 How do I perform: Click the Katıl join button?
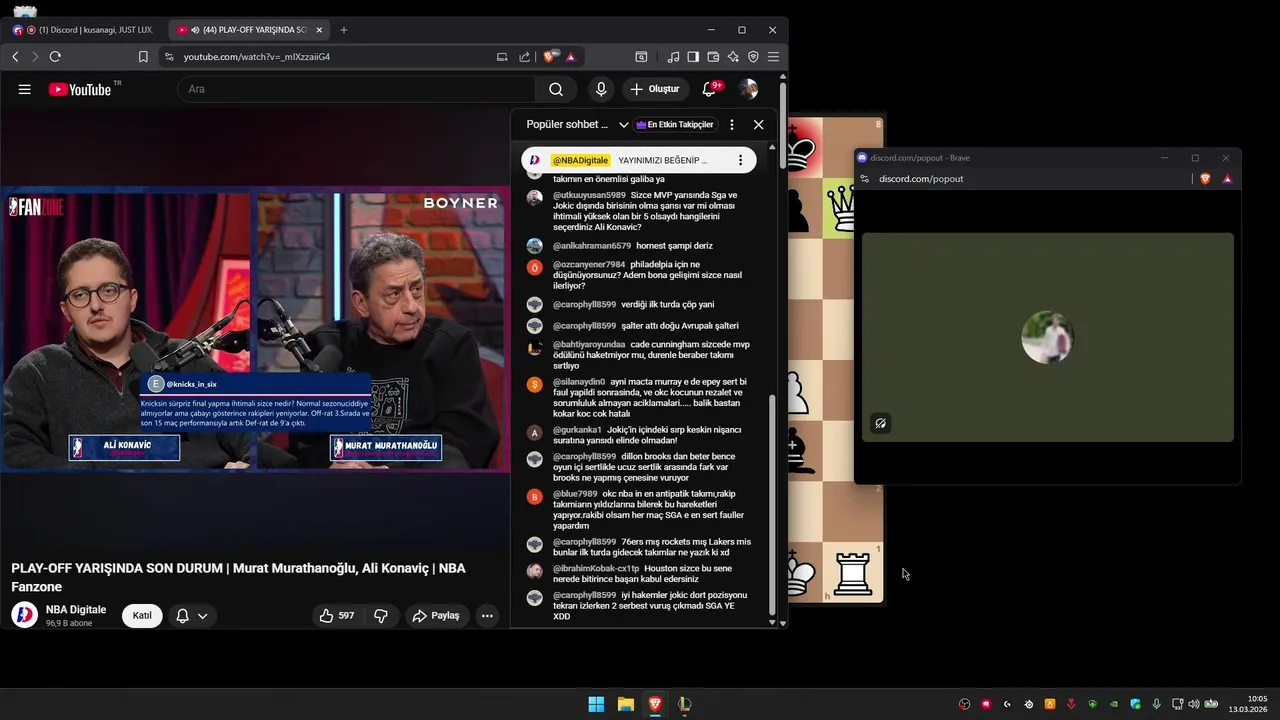[142, 616]
